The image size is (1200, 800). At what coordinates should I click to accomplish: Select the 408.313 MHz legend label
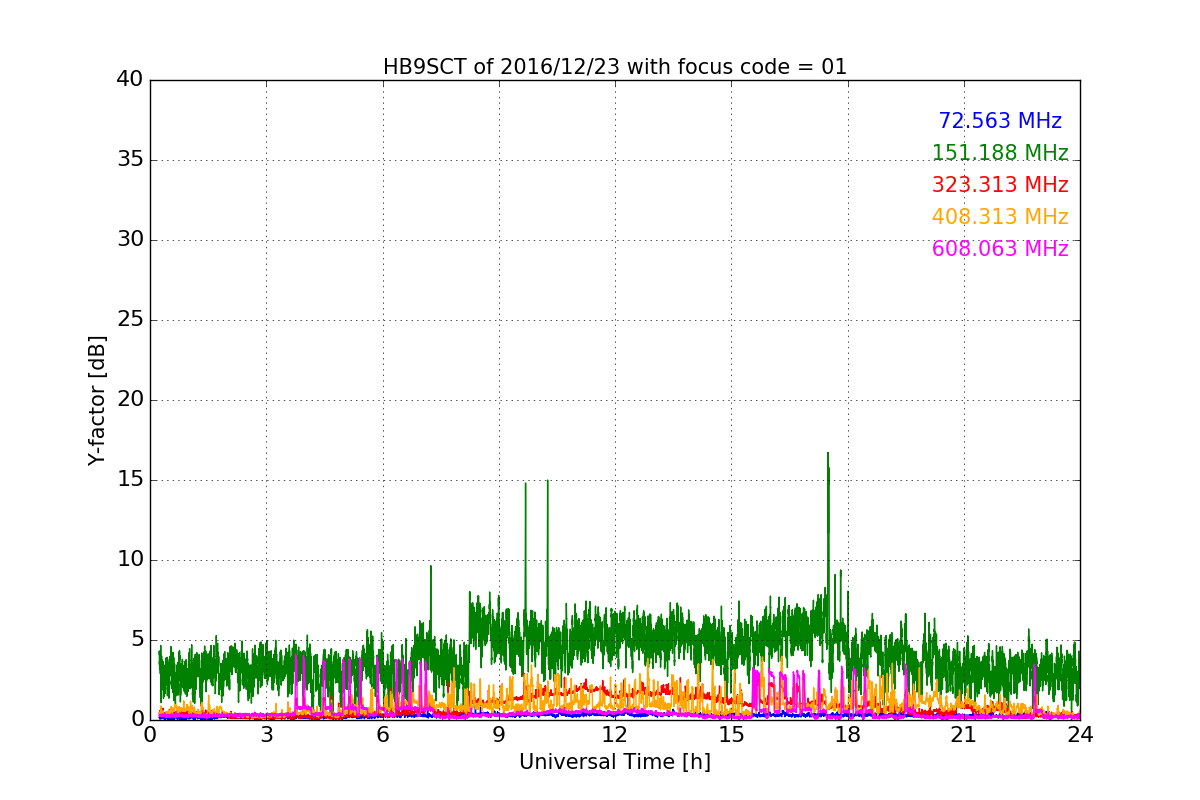(1000, 217)
